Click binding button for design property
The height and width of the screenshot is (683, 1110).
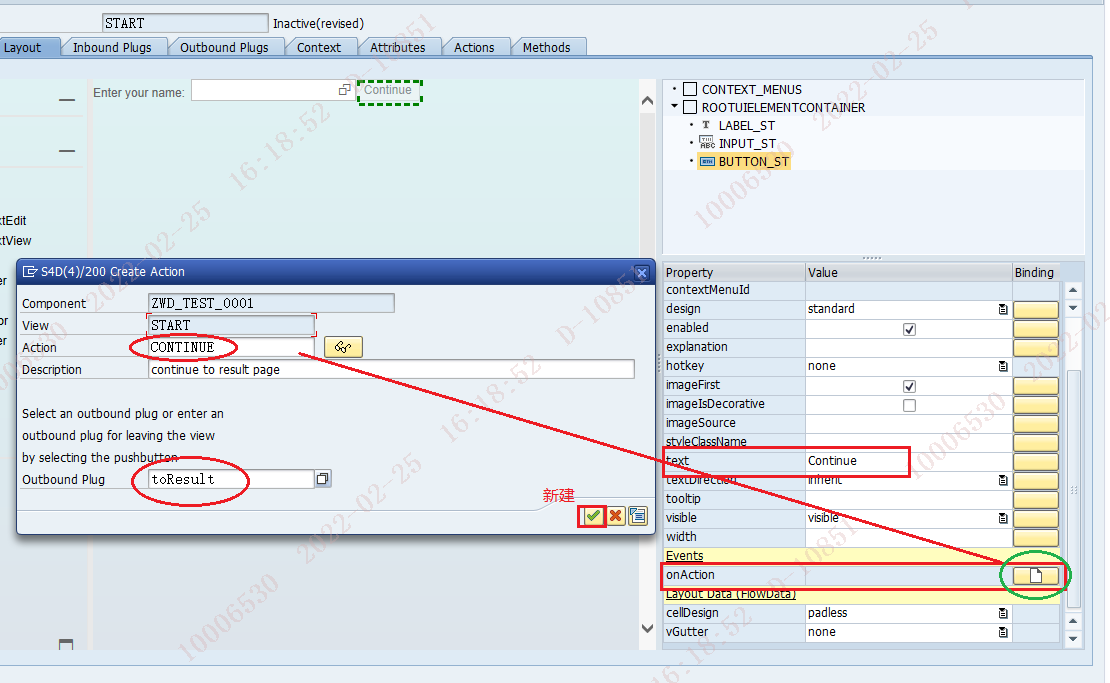pos(1036,310)
